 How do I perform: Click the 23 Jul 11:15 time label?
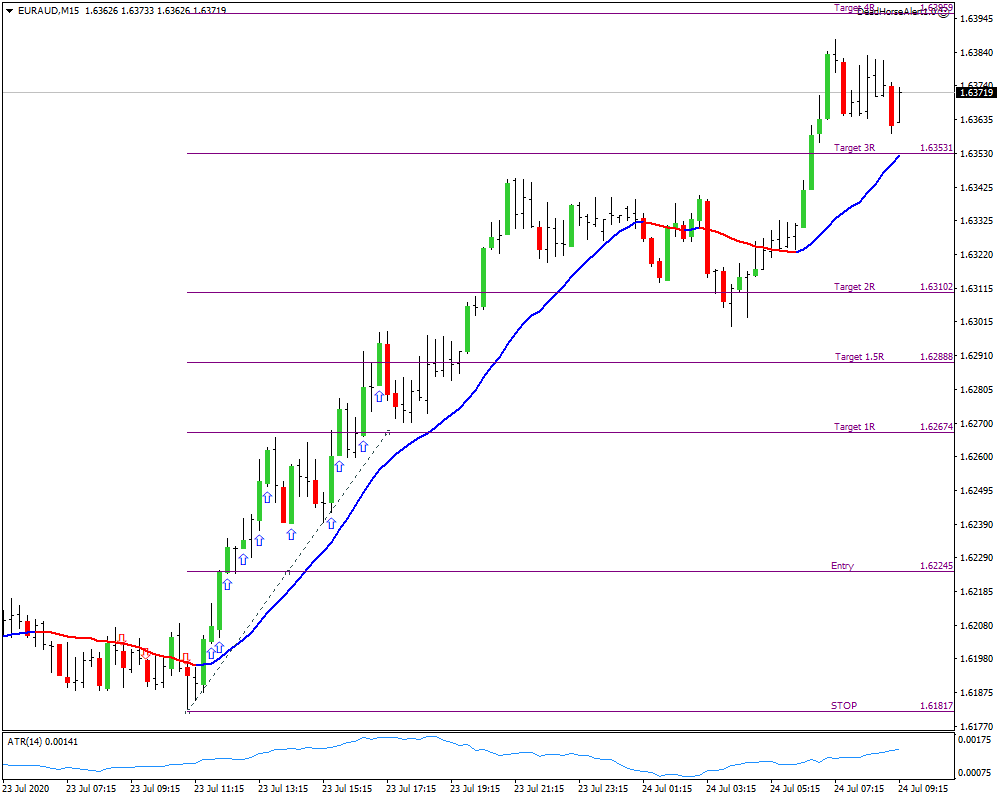pos(219,789)
